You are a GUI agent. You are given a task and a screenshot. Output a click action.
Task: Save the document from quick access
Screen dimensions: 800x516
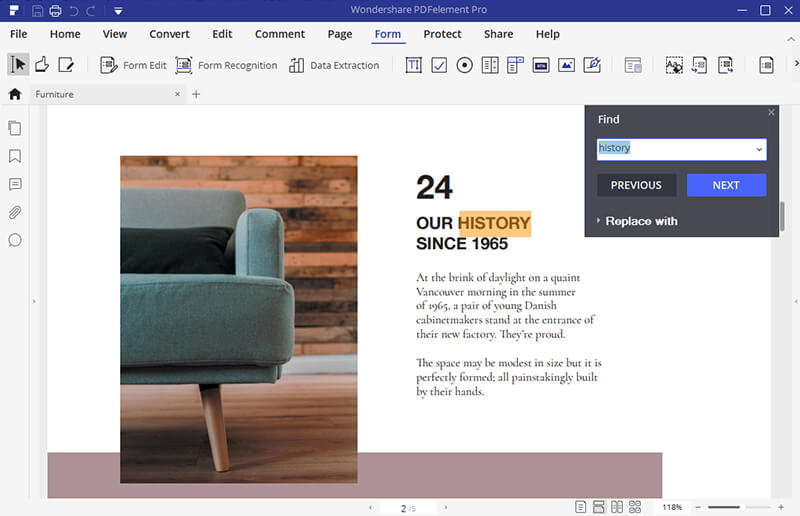click(37, 10)
